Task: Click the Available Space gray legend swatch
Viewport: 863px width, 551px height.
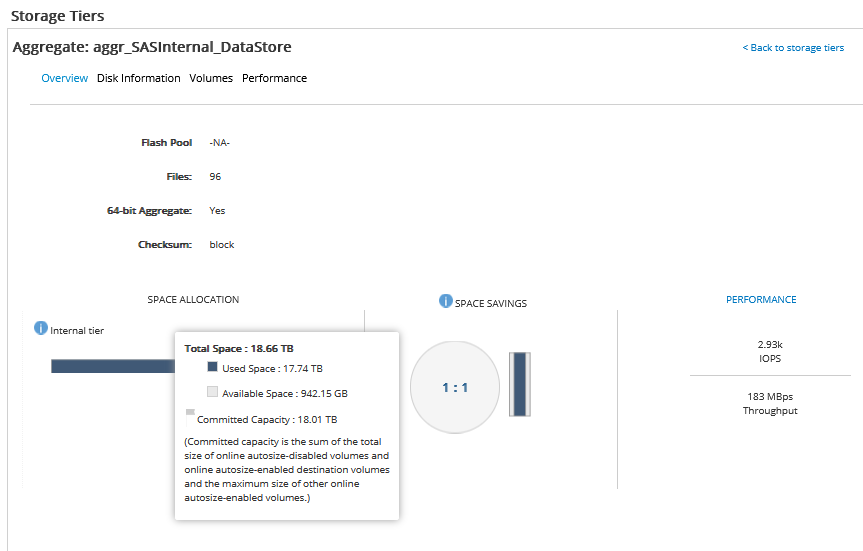Action: point(212,393)
